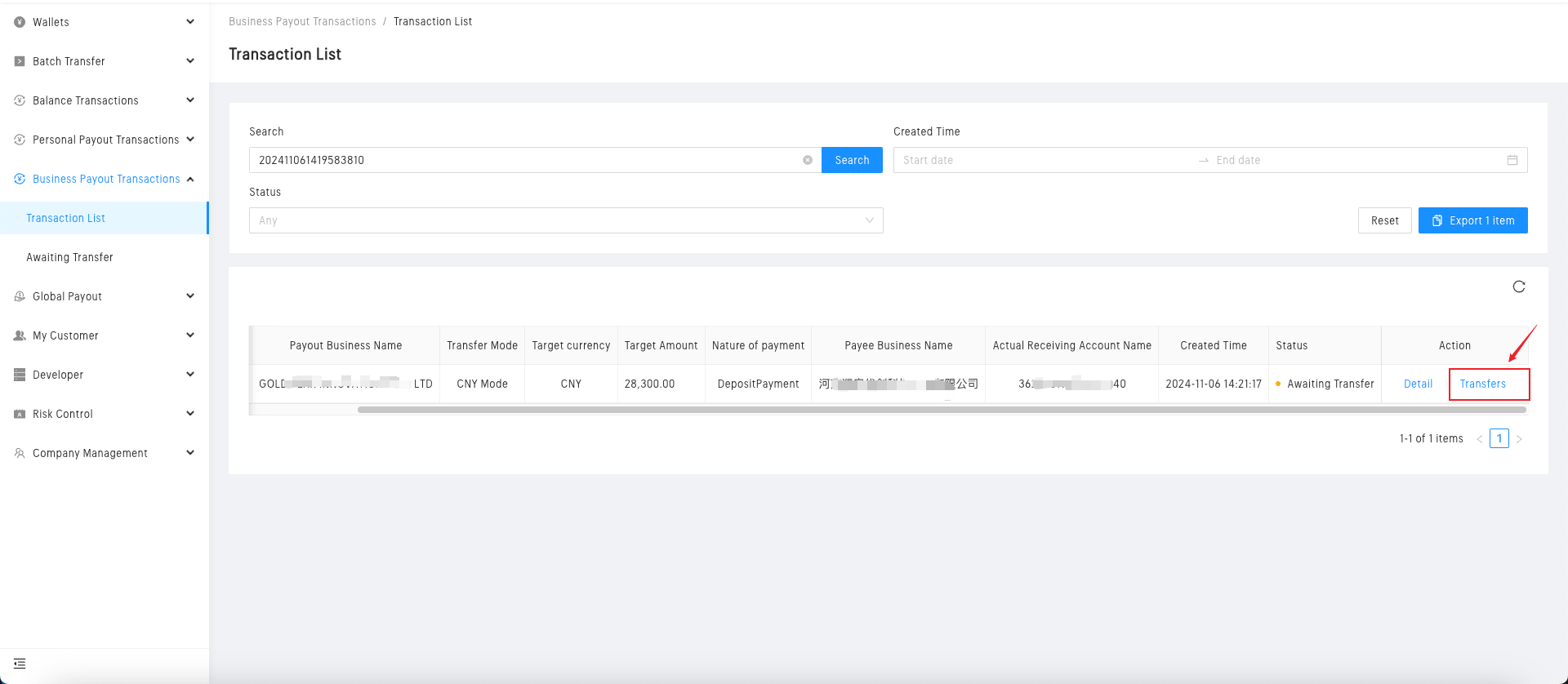Open Awaiting Transfer submenu item
This screenshot has height=684, width=1568.
(104, 257)
